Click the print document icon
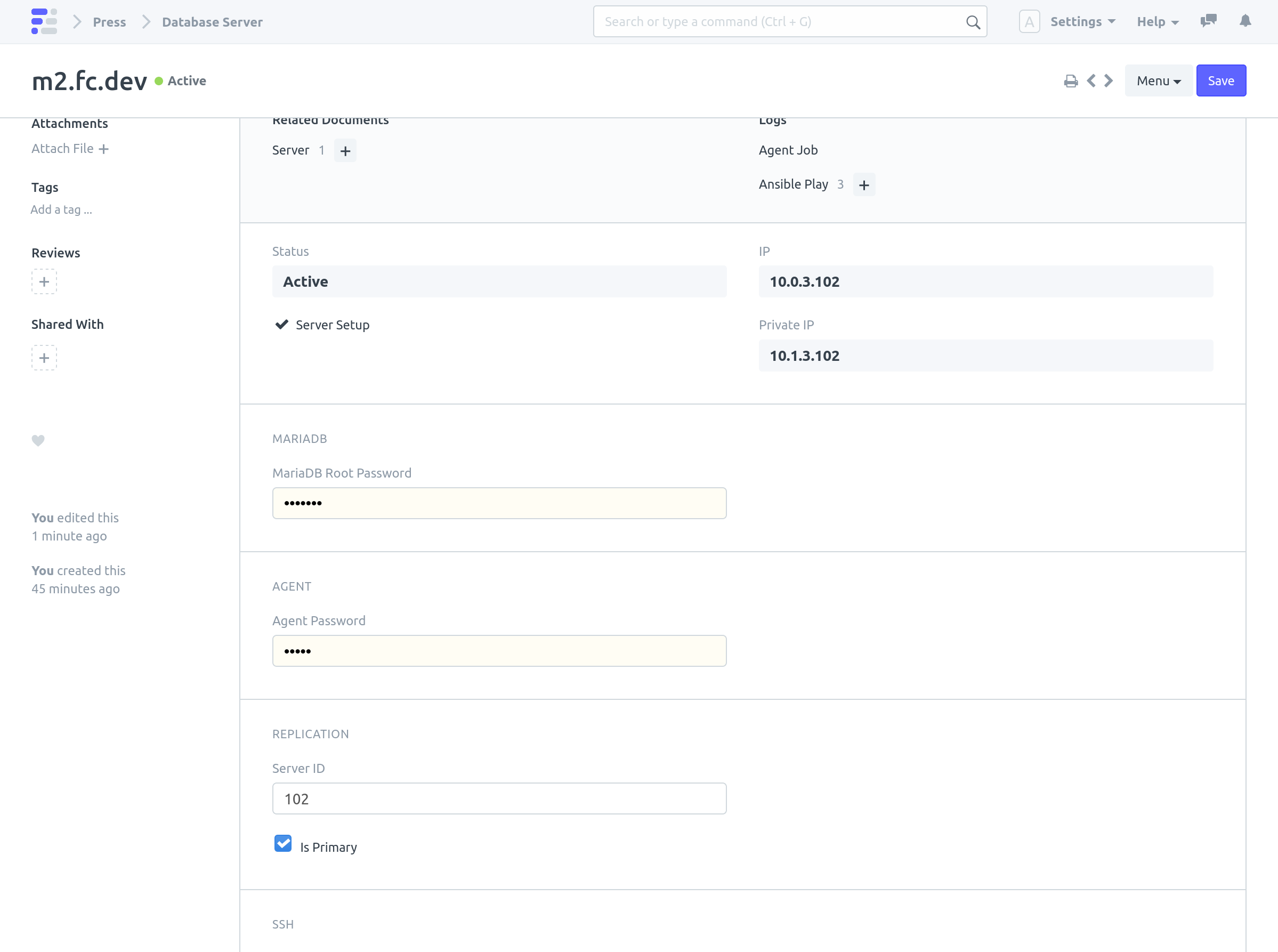The width and height of the screenshot is (1278, 952). tap(1070, 81)
